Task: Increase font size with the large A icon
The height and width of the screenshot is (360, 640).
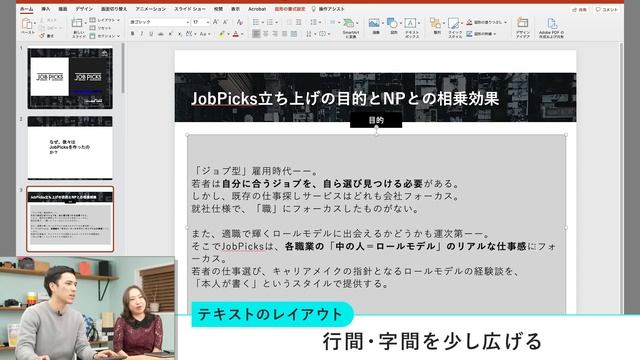Action: [216, 22]
